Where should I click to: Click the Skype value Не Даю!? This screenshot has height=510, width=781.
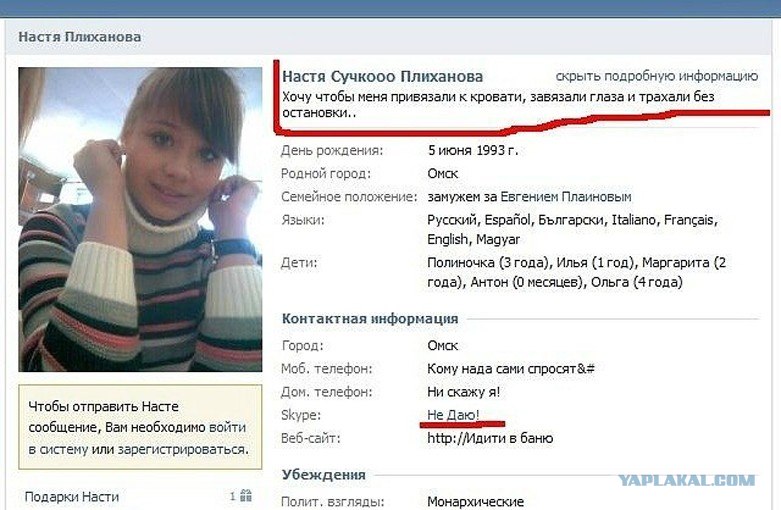(453, 414)
